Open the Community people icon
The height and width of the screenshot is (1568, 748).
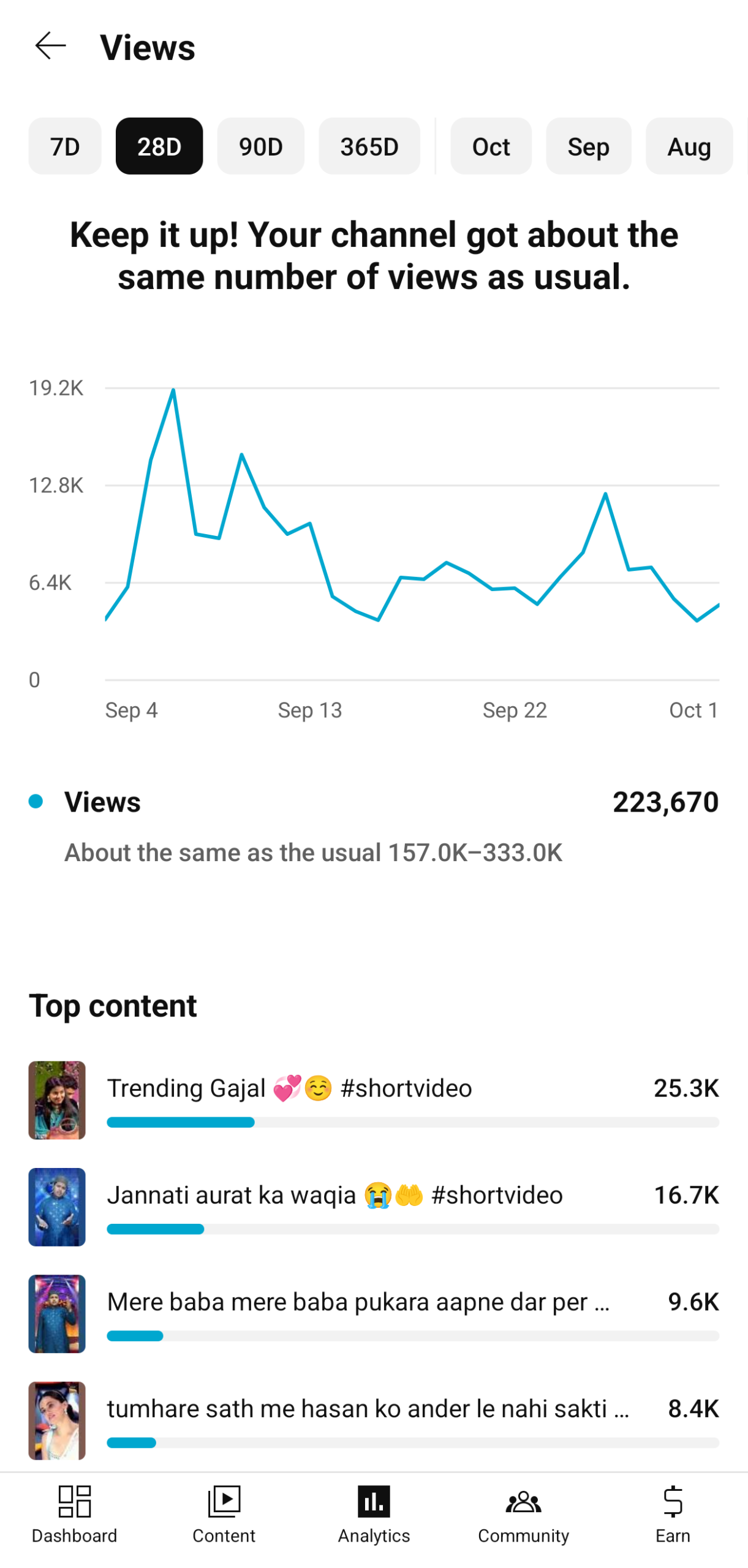pos(523,1501)
